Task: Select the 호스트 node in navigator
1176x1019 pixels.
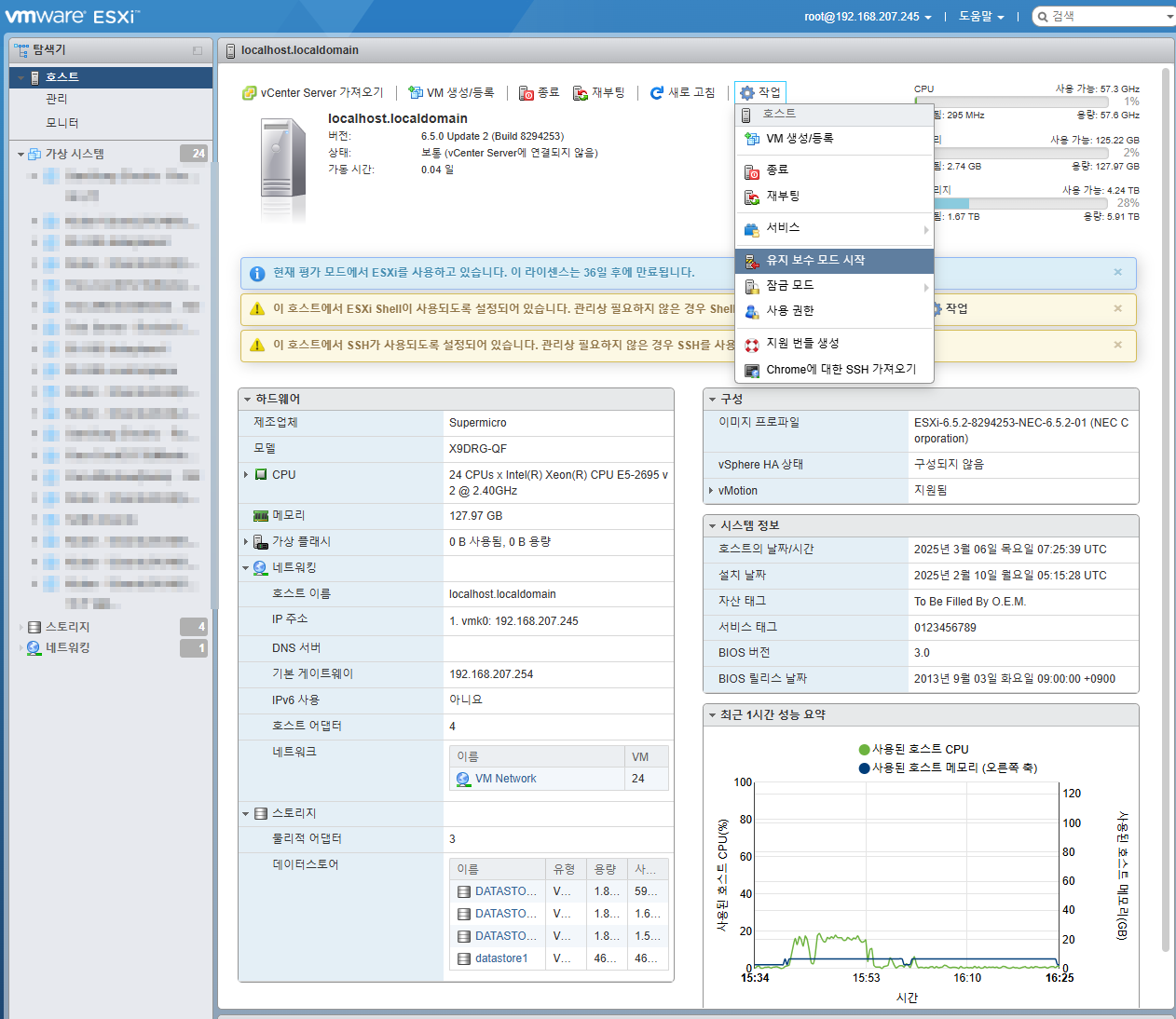Action: click(111, 77)
